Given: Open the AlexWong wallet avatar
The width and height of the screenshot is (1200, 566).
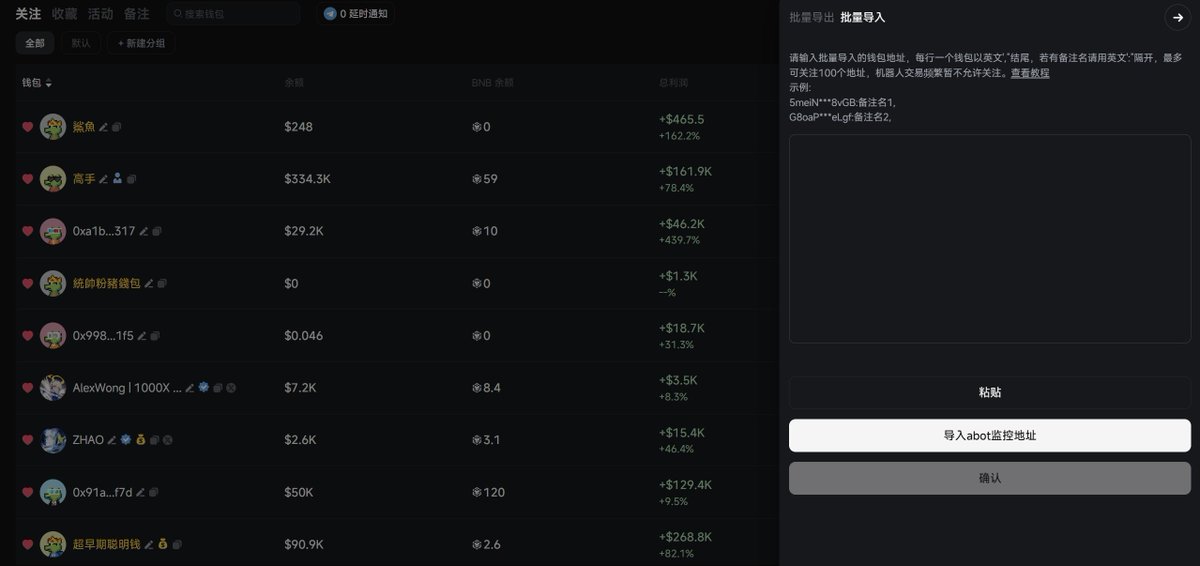Looking at the screenshot, I should pyautogui.click(x=53, y=388).
